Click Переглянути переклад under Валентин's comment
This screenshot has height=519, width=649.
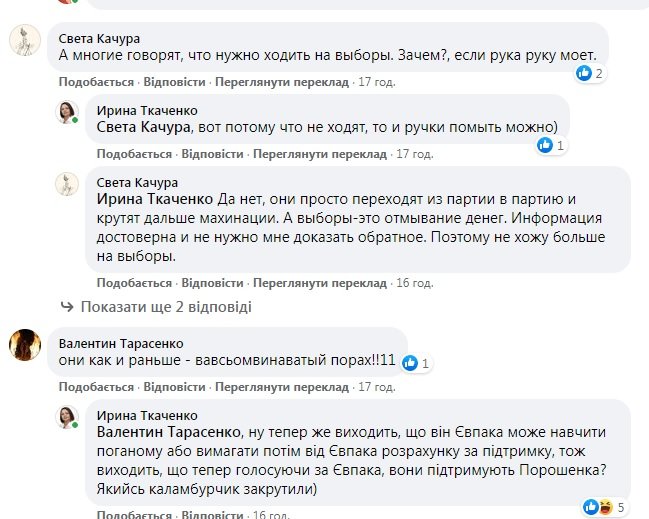point(268,385)
